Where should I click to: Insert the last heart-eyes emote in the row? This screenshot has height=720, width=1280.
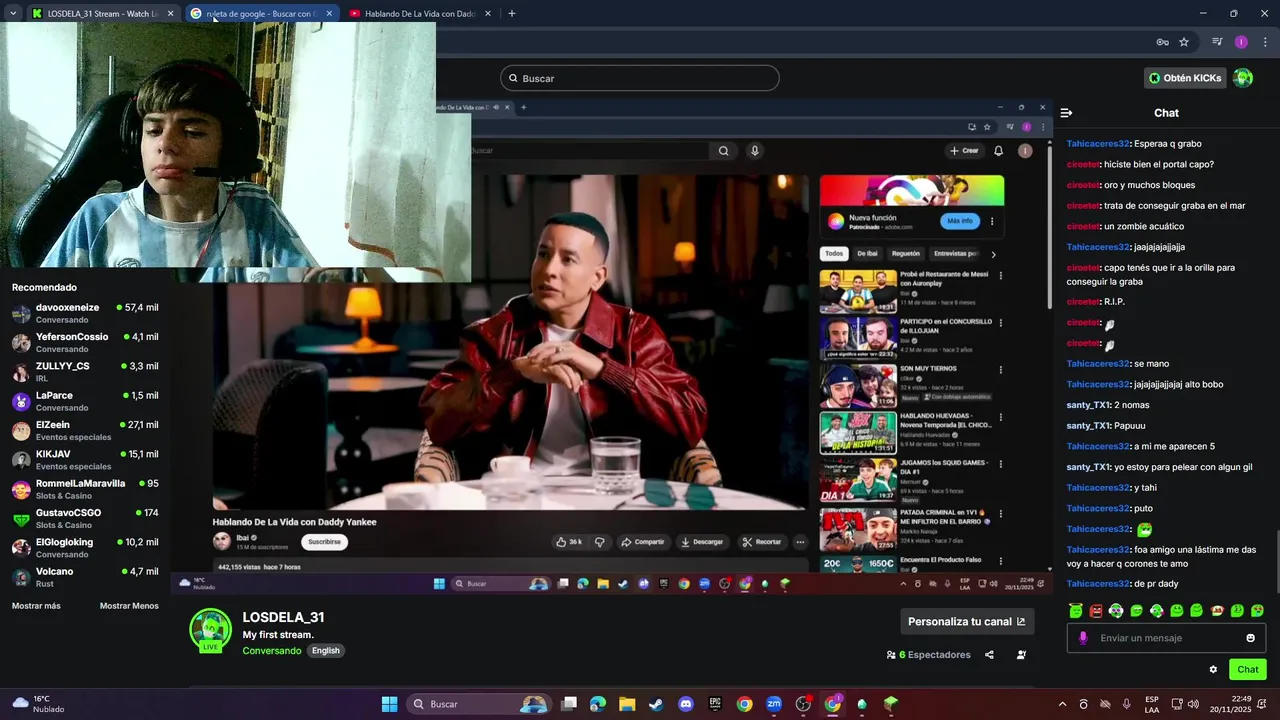coord(1257,610)
